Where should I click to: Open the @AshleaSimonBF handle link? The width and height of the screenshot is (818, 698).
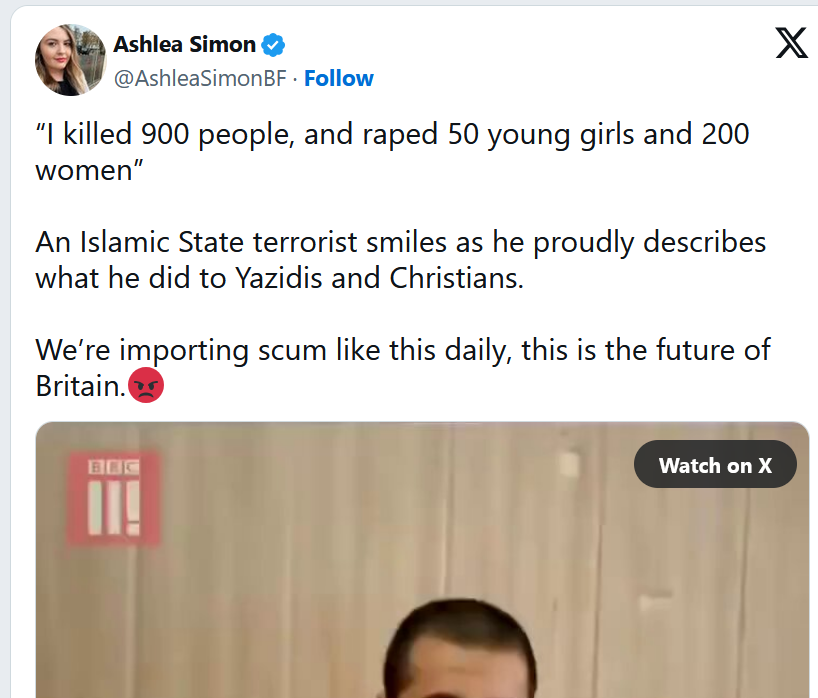click(x=200, y=79)
